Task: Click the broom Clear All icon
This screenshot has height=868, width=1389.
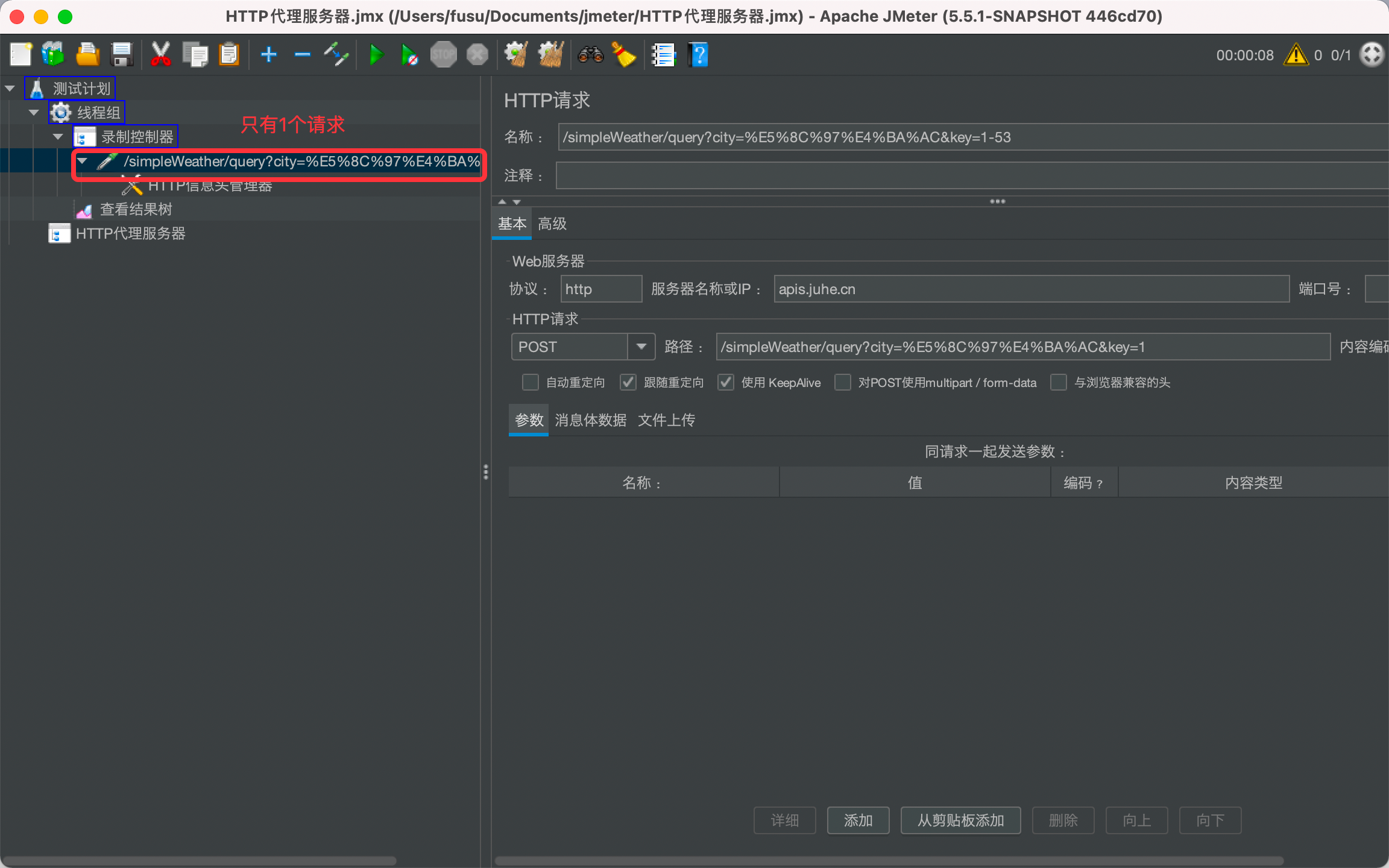Action: (625, 55)
